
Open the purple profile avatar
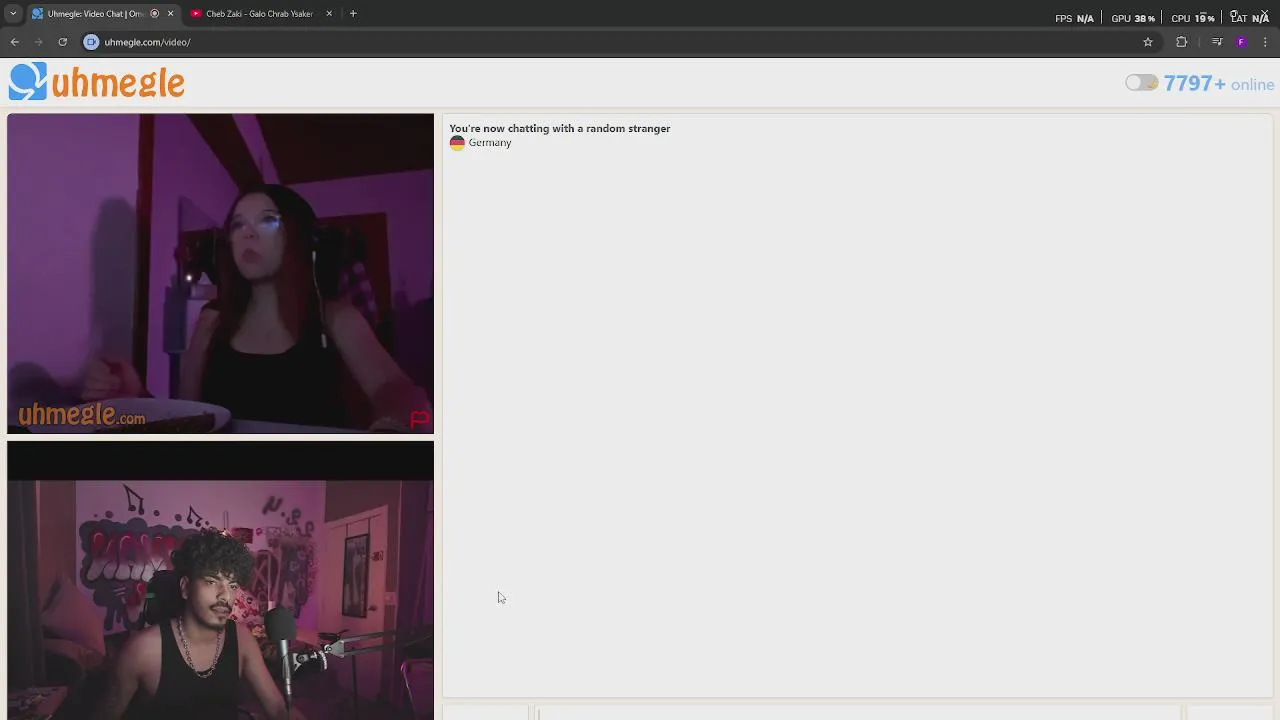click(x=1241, y=42)
